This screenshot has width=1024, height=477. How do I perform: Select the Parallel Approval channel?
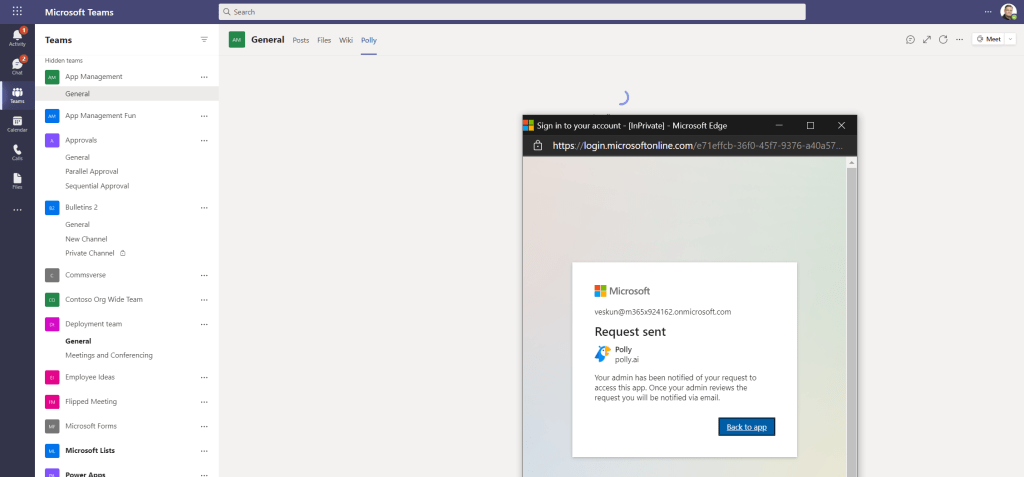(92, 171)
